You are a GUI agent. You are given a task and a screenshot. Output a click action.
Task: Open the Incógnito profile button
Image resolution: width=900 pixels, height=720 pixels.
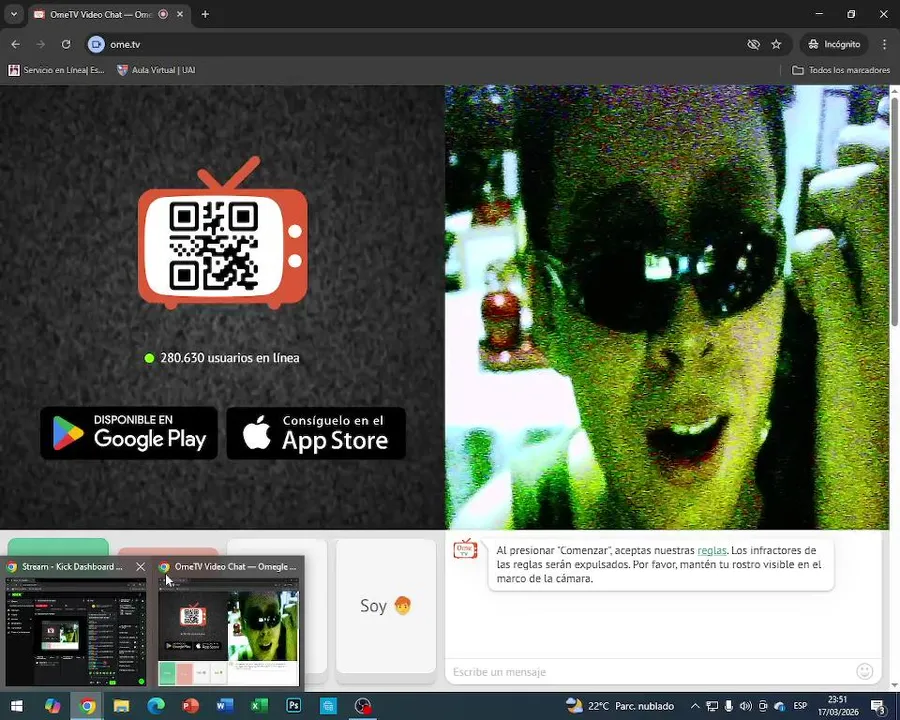[834, 44]
